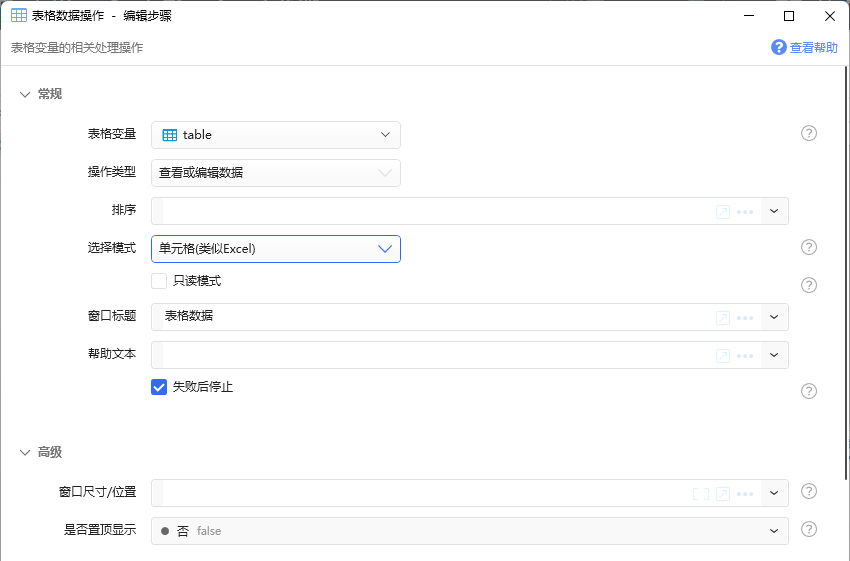
Task: Click three-dots icon in 窗口标题 field
Action: pyautogui.click(x=745, y=318)
